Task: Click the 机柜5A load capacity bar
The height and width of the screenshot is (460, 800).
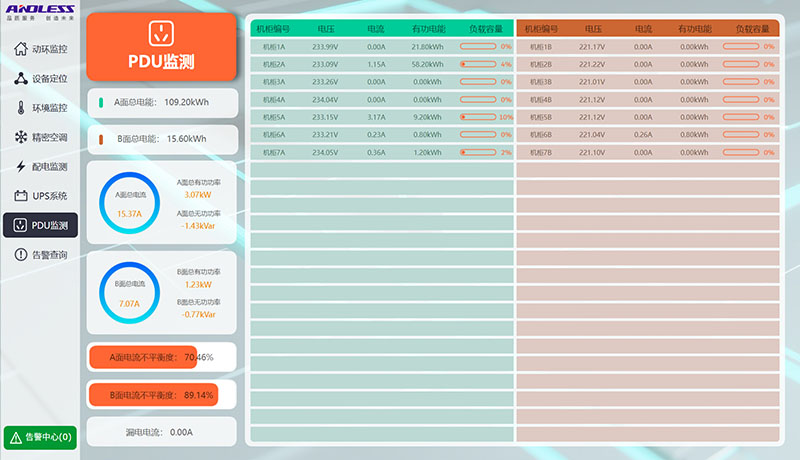Action: (477, 117)
